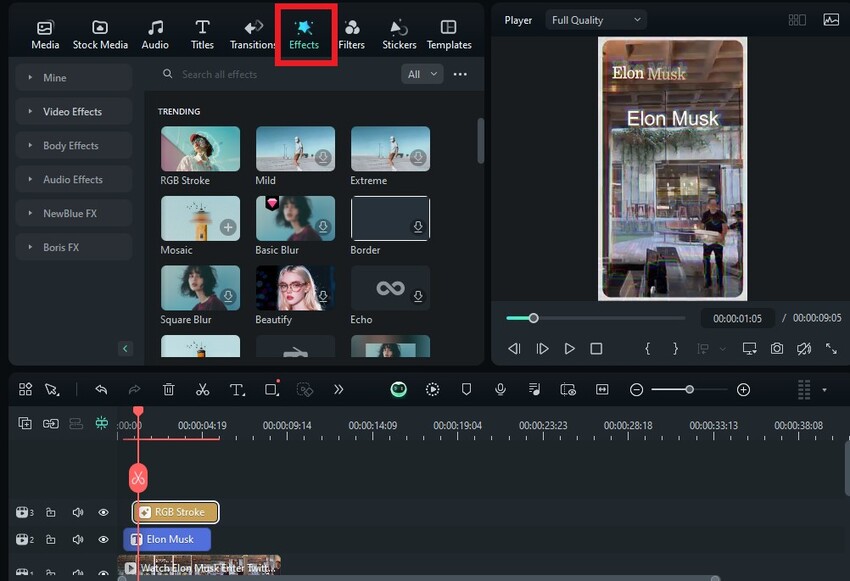Undo the last action

point(101,389)
